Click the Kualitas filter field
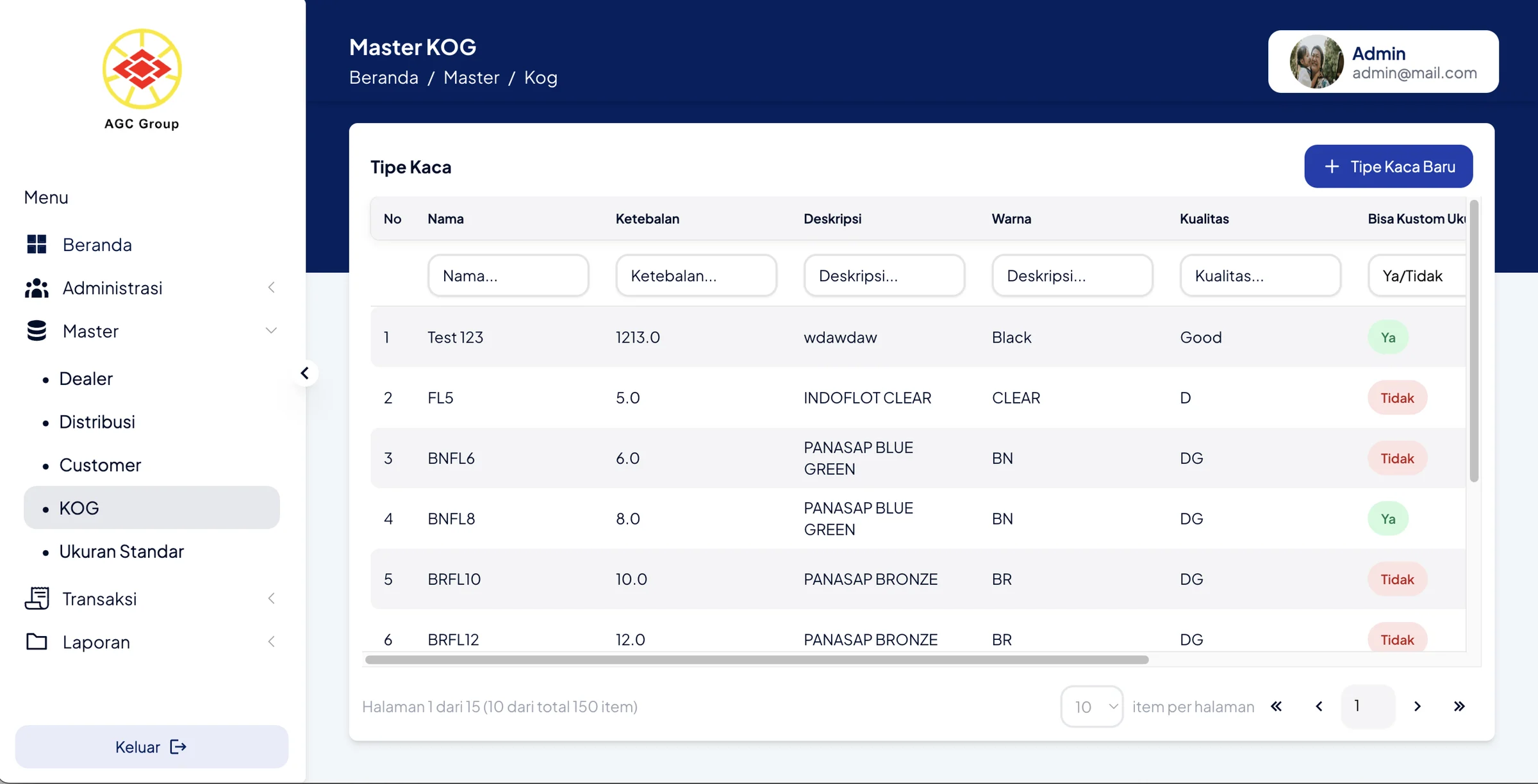The height and width of the screenshot is (784, 1538). (x=1260, y=275)
